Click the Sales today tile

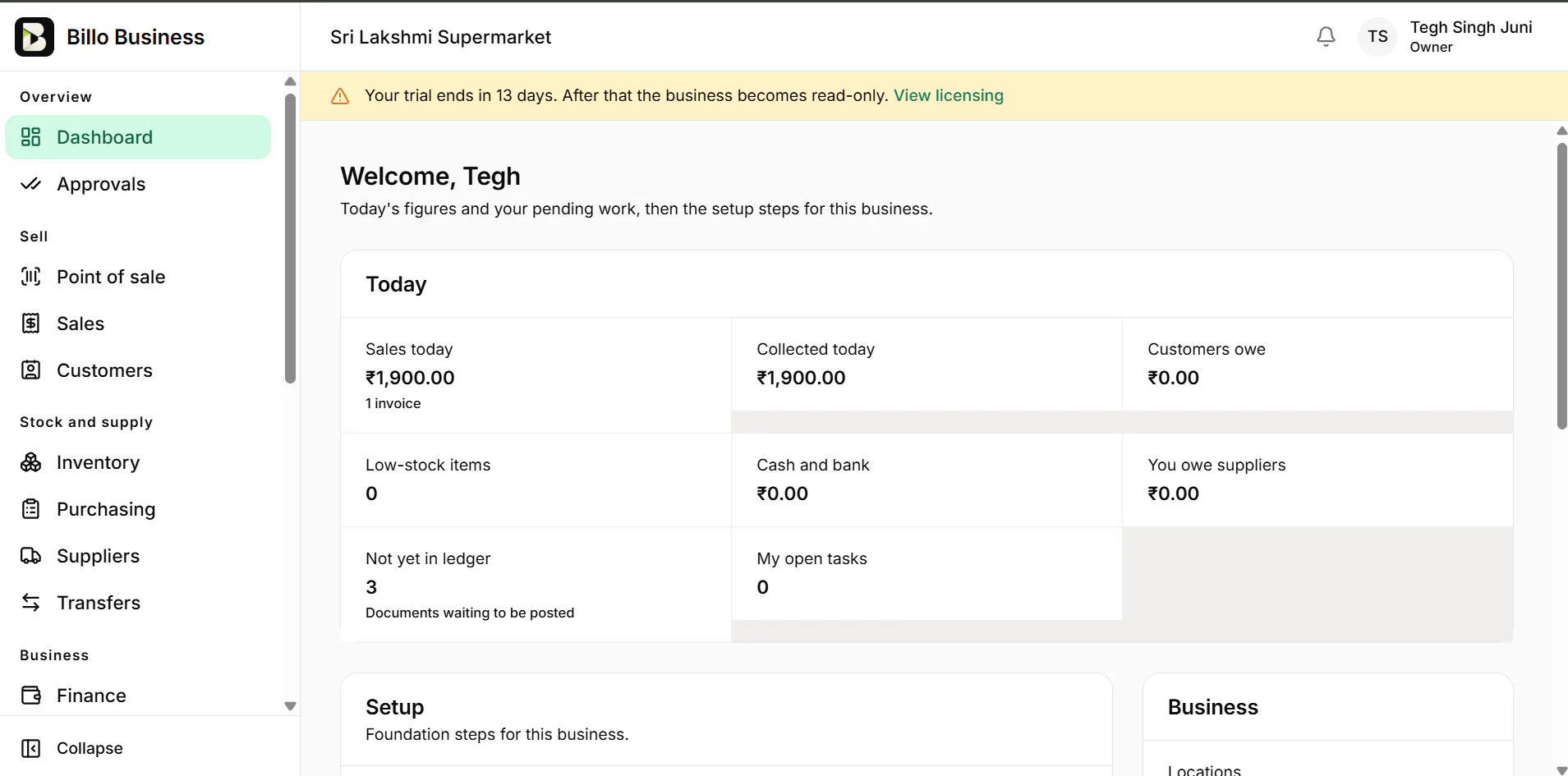tap(536, 375)
